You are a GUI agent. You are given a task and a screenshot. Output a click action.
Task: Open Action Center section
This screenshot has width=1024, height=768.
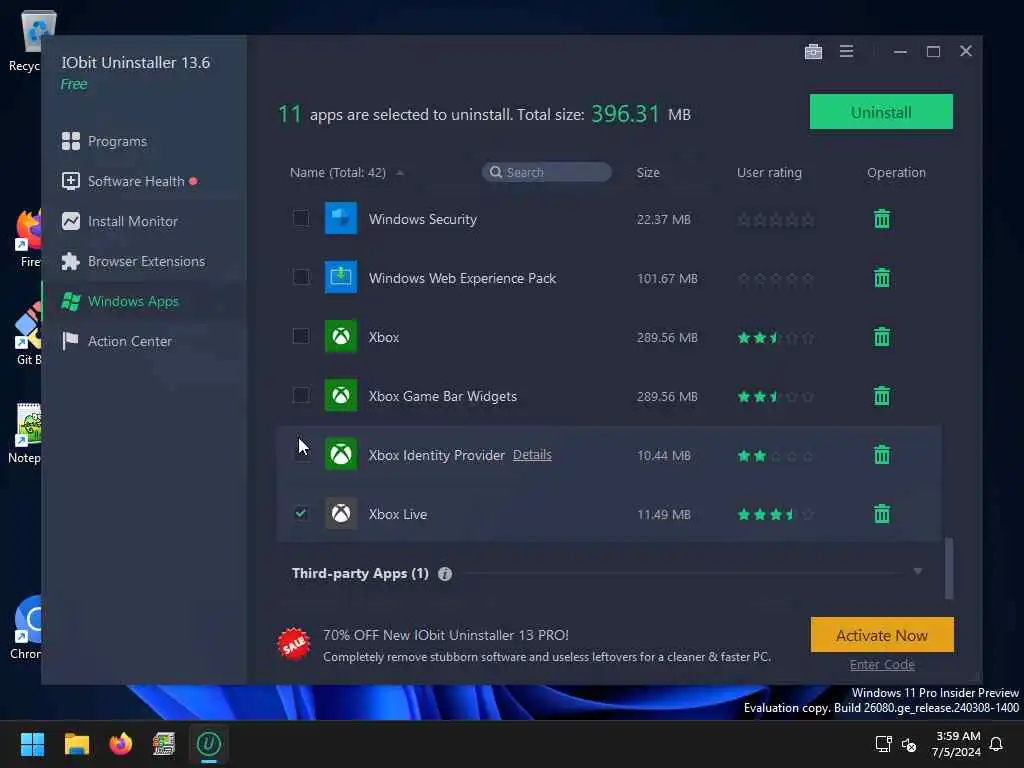coord(116,341)
